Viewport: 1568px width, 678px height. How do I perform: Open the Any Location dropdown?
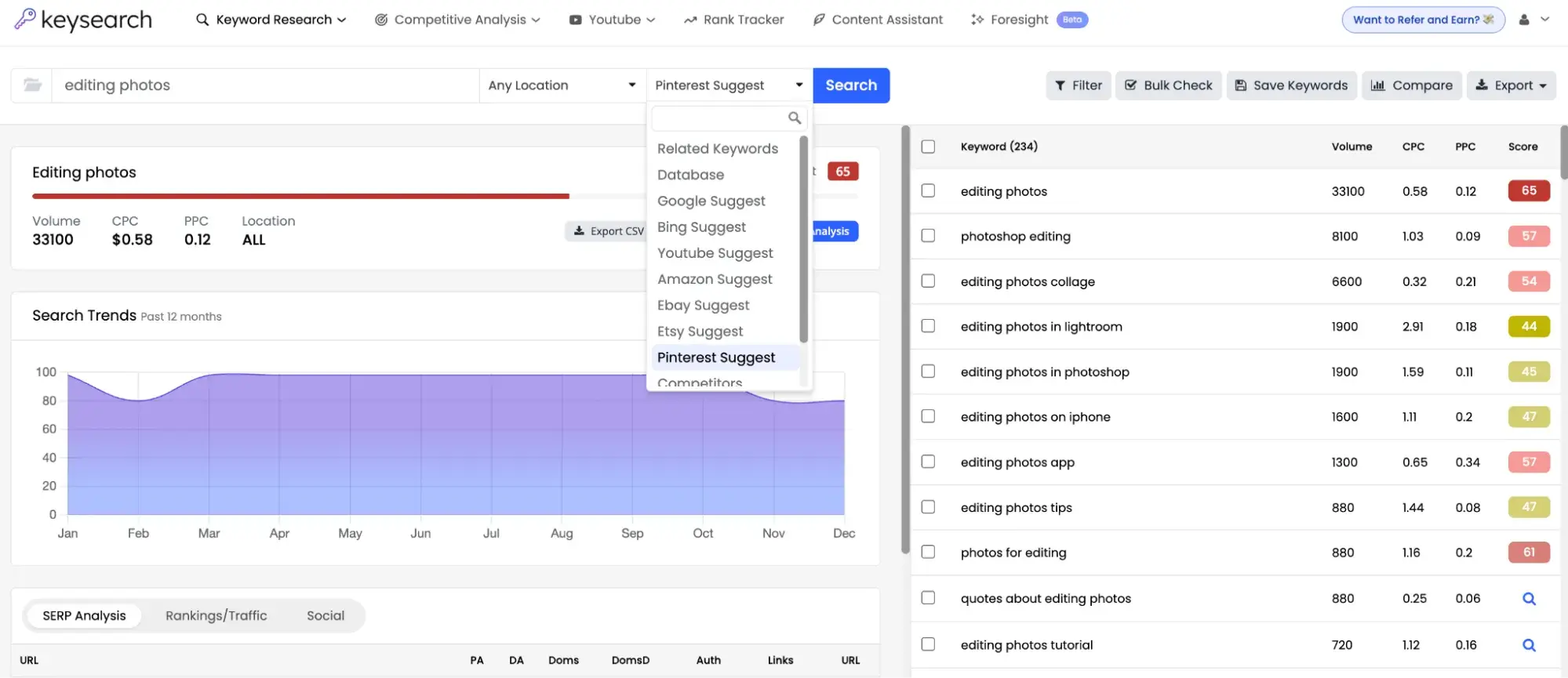click(x=562, y=85)
